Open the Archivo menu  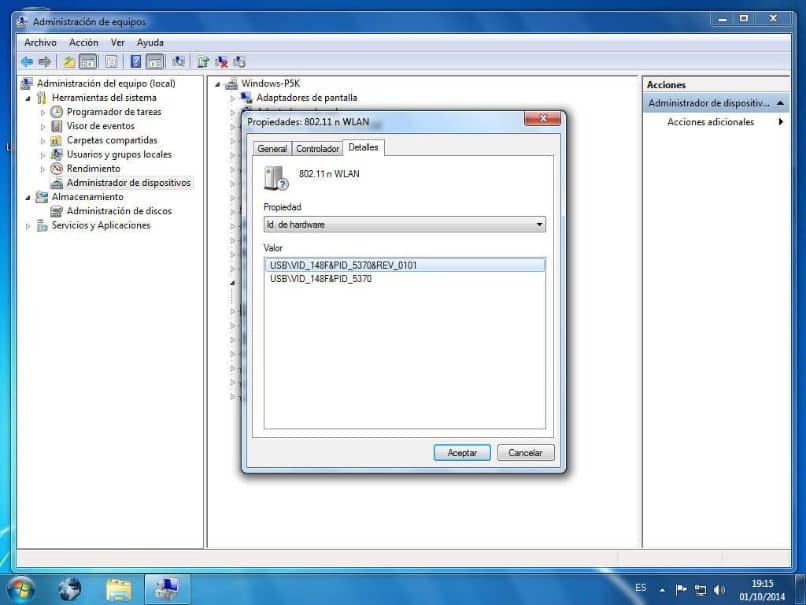(x=40, y=43)
